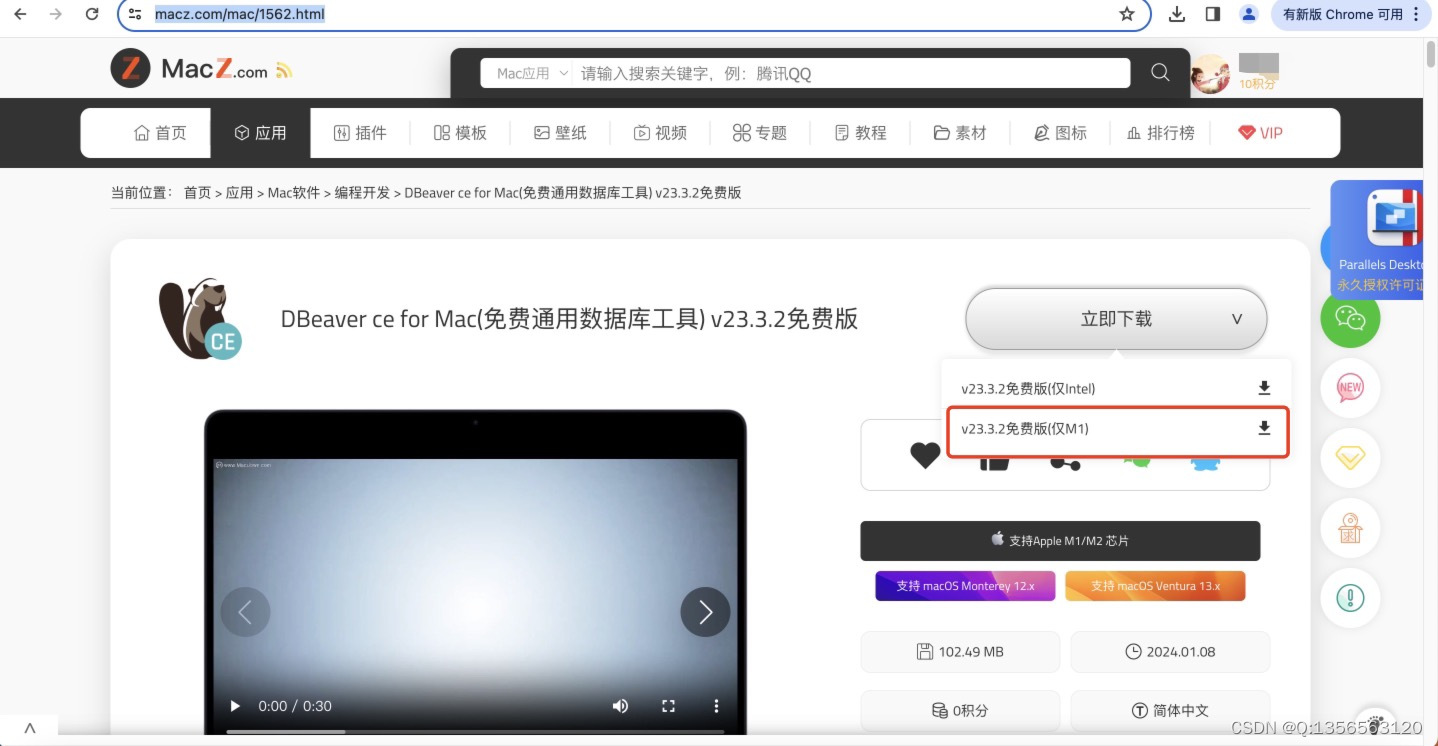Open site info icon in the address bar

click(136, 14)
